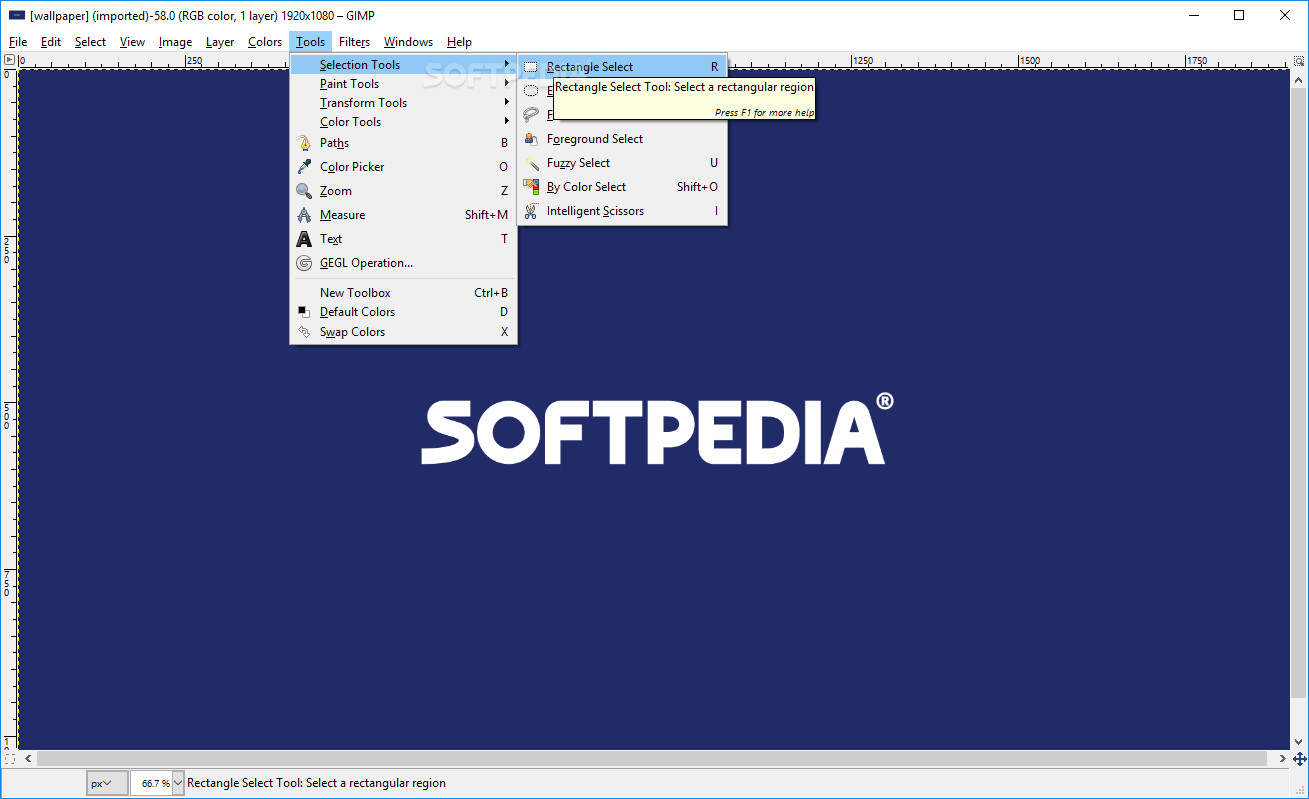Choose the Foreground Select tool
This screenshot has width=1309, height=799.
pos(622,139)
